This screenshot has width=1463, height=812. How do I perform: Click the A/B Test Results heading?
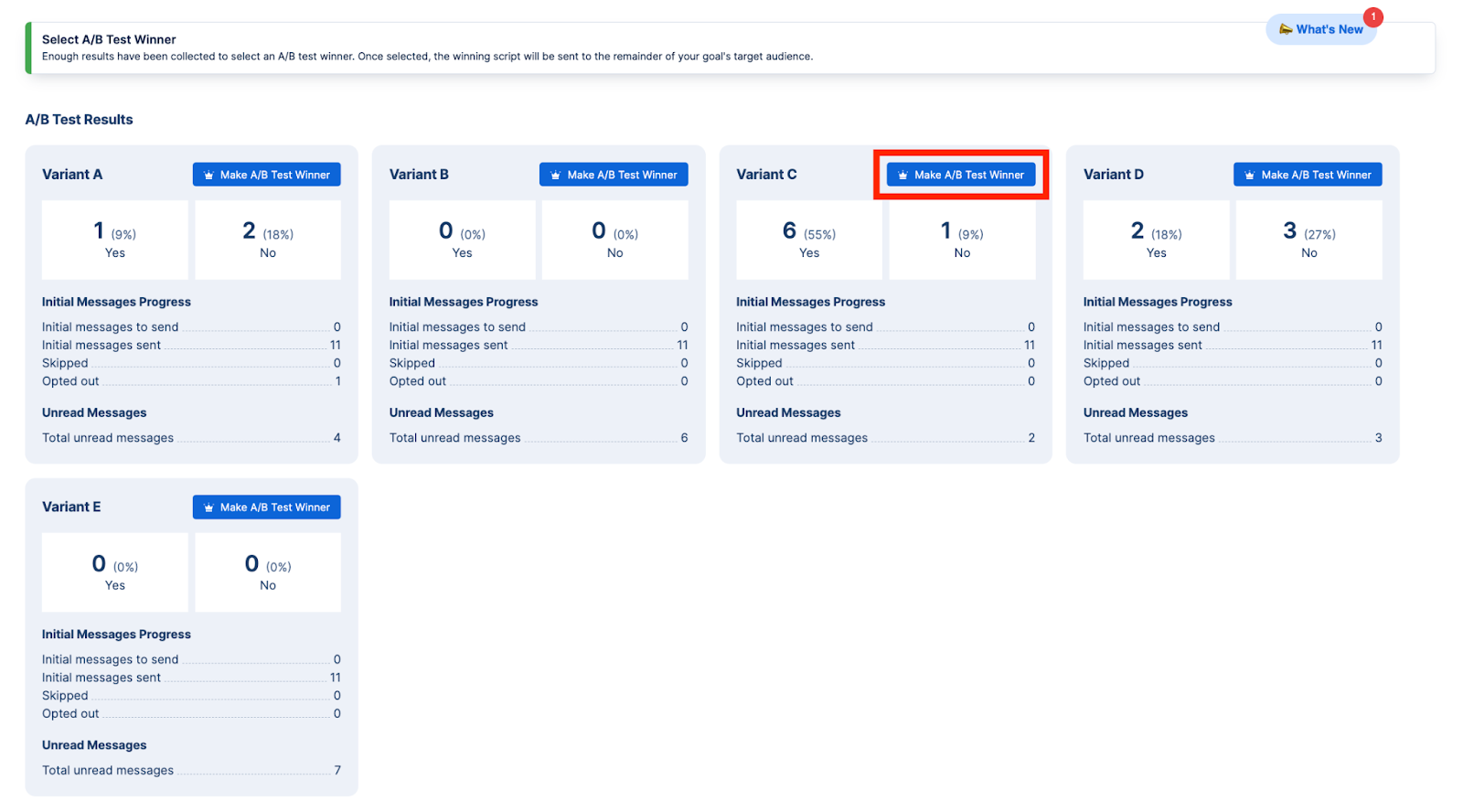click(80, 120)
